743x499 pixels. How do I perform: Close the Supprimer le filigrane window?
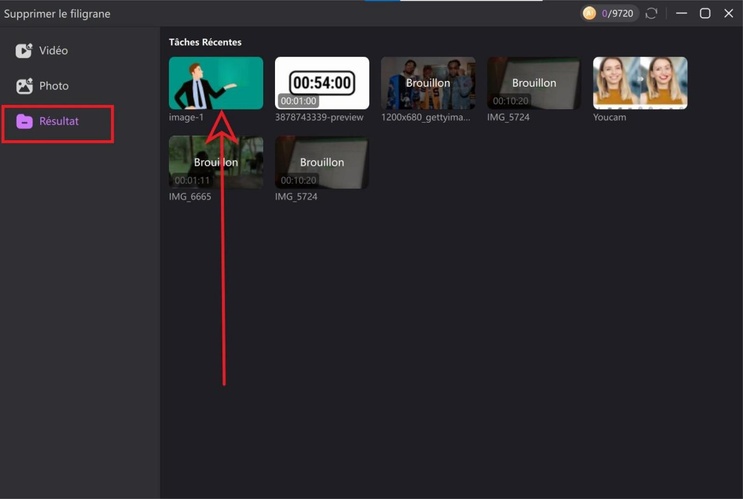pos(729,13)
